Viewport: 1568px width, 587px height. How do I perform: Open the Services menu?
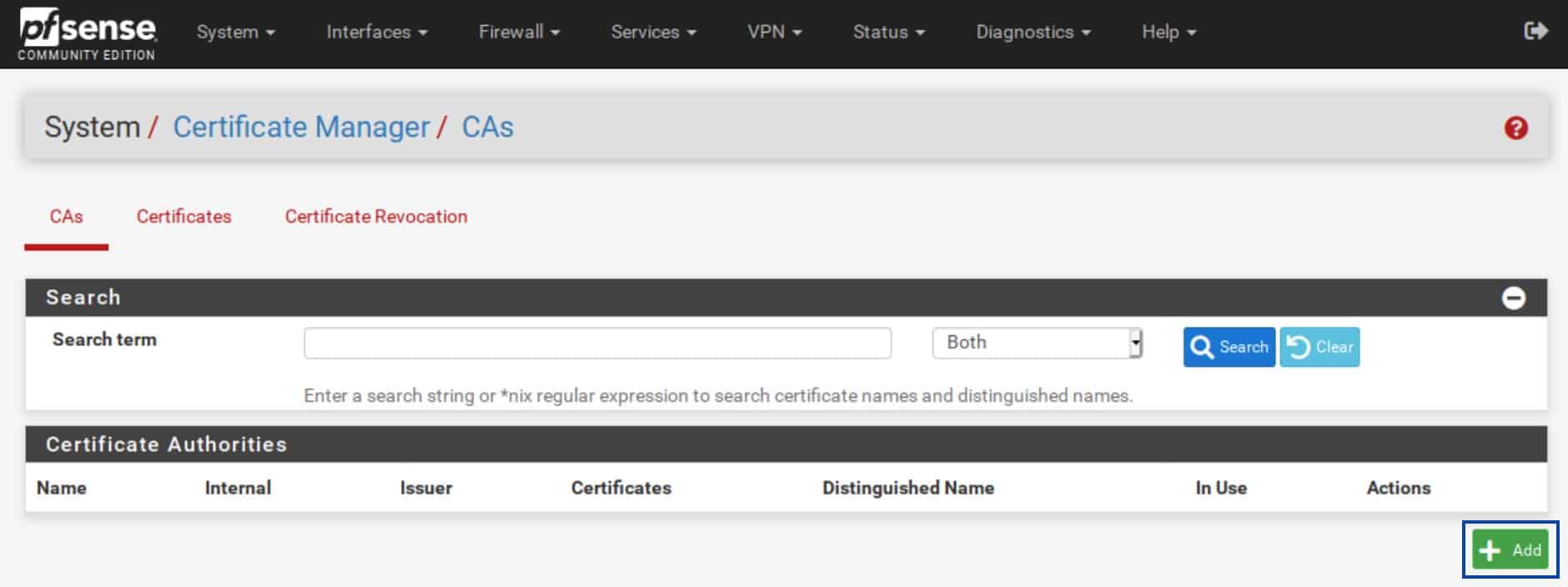coord(653,32)
